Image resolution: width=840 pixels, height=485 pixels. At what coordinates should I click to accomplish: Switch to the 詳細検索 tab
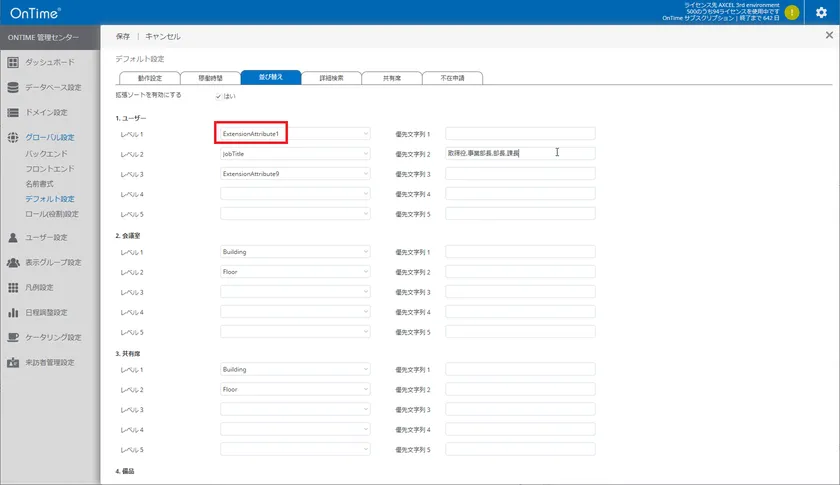331,77
